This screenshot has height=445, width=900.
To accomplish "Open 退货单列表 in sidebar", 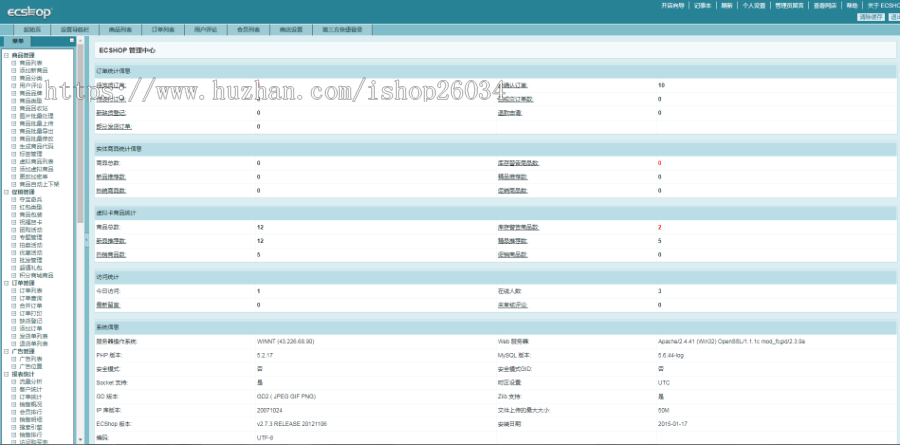I will click(x=33, y=343).
